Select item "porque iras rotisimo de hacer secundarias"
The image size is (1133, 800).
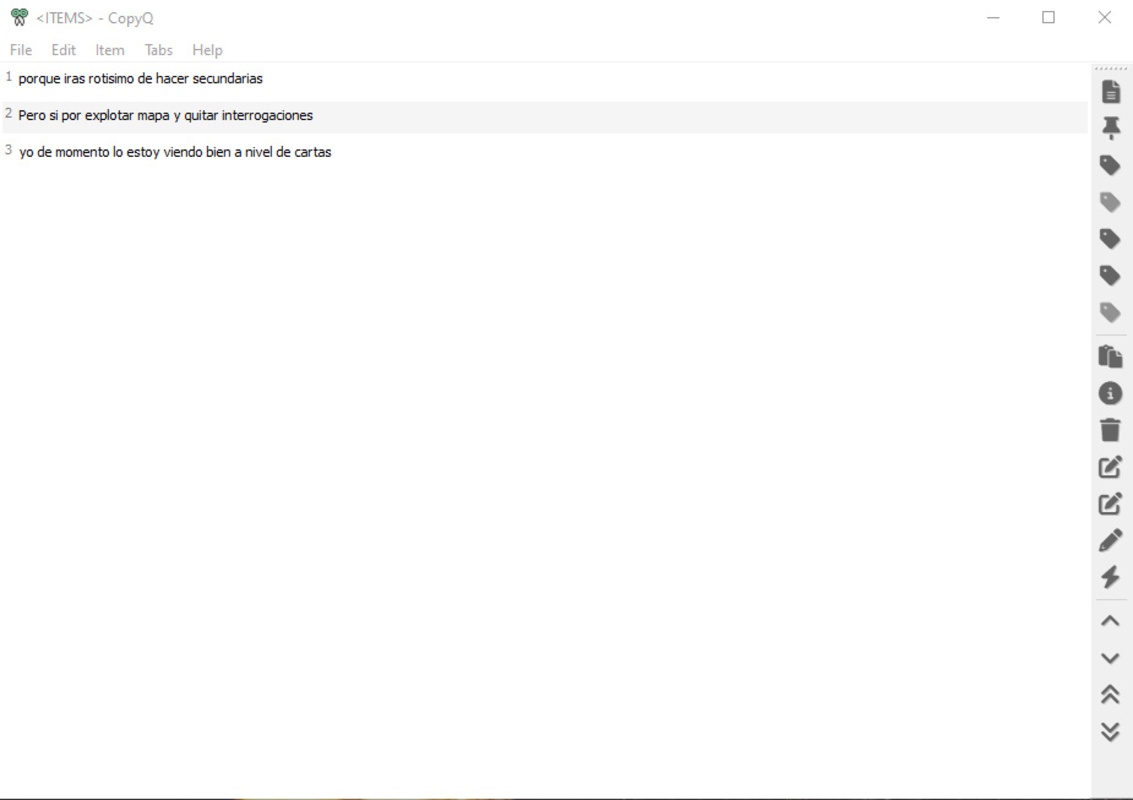click(545, 79)
